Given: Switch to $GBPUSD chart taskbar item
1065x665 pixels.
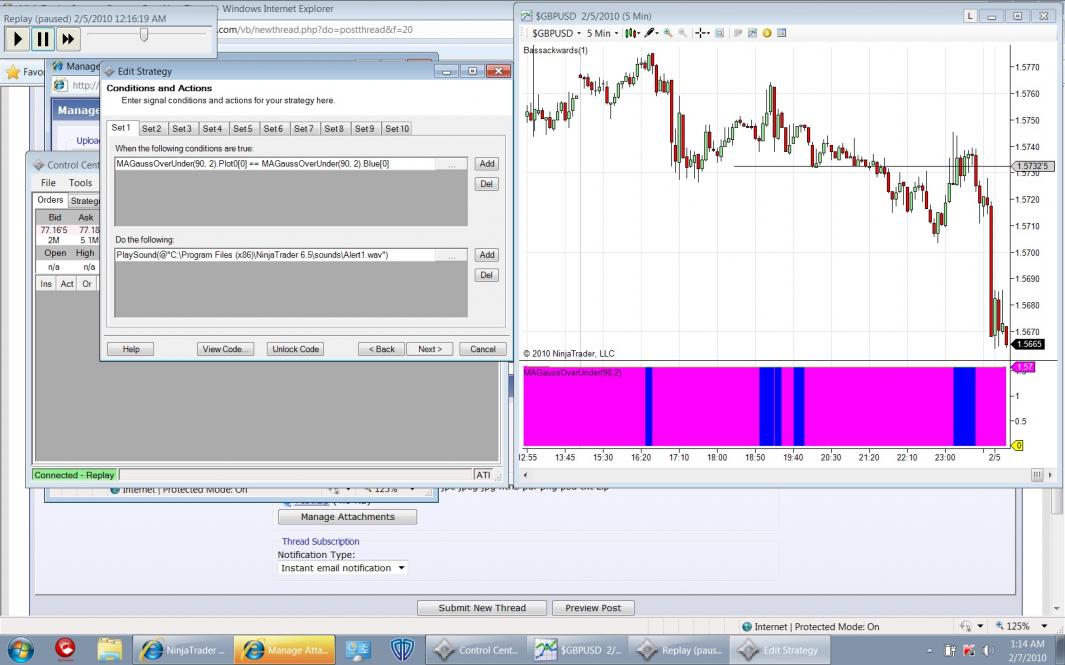Looking at the screenshot, I should [577, 650].
